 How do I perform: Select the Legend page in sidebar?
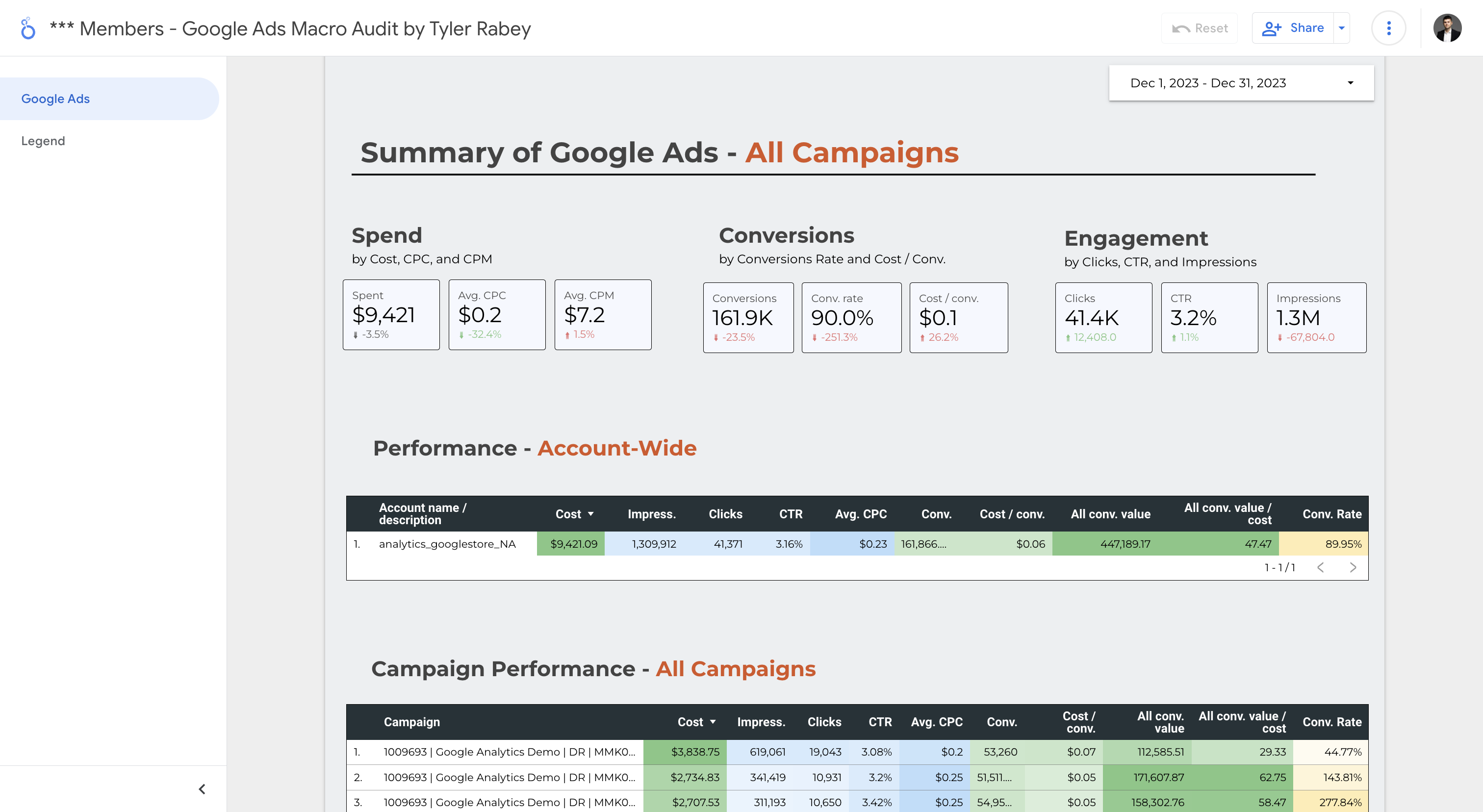tap(43, 141)
